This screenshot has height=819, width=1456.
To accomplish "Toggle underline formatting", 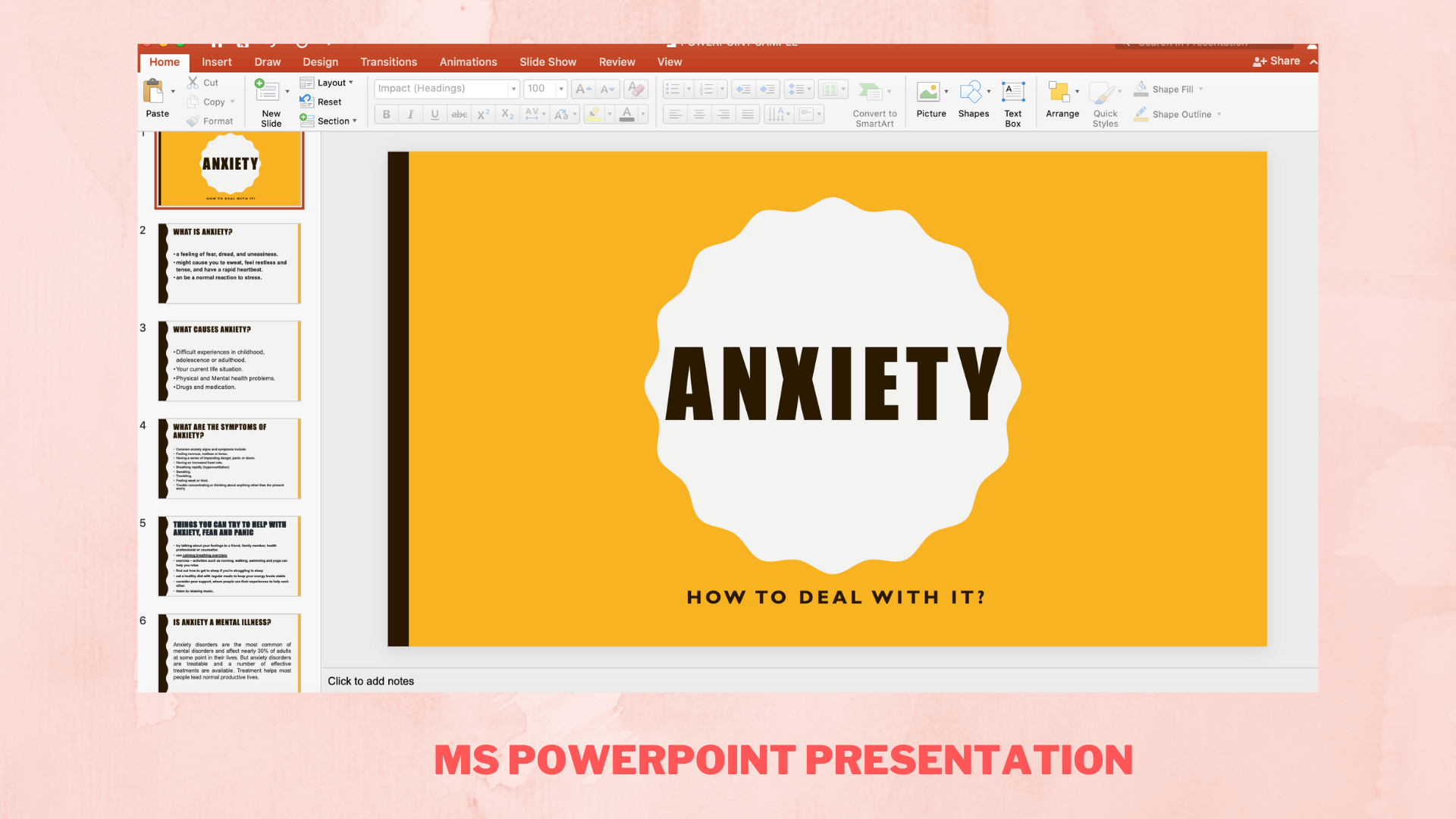I will (435, 115).
